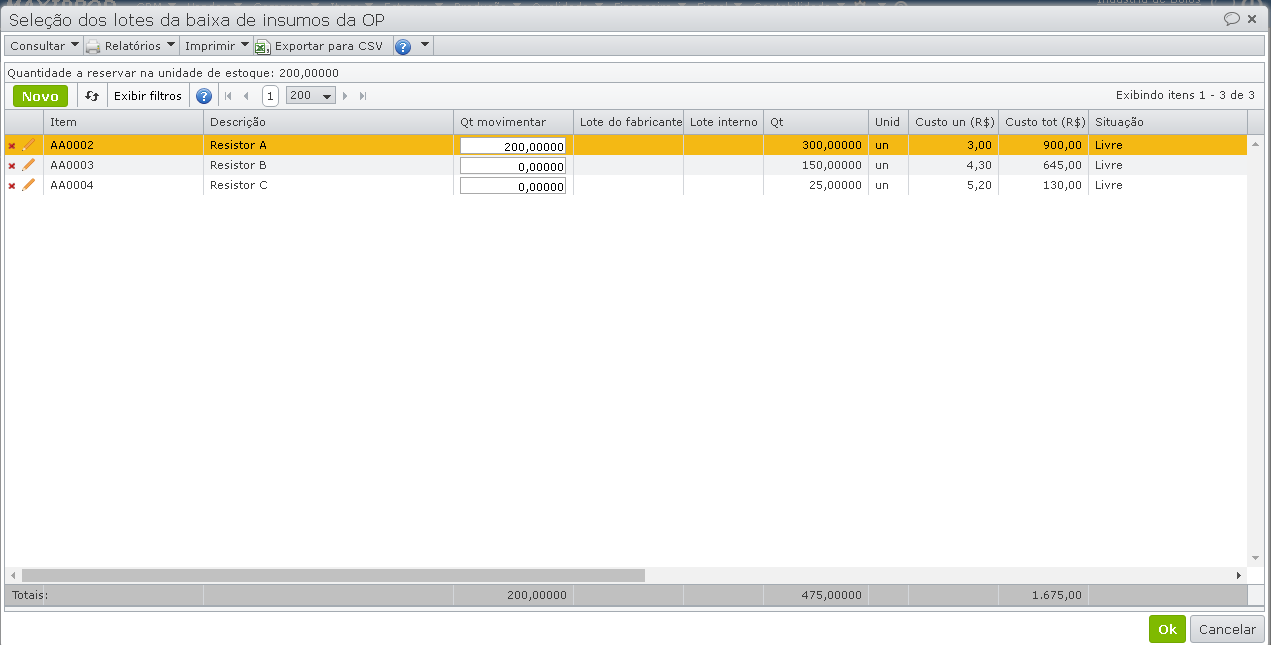Click the comment bubble icon in title bar
This screenshot has width=1271, height=645.
[x=1232, y=18]
